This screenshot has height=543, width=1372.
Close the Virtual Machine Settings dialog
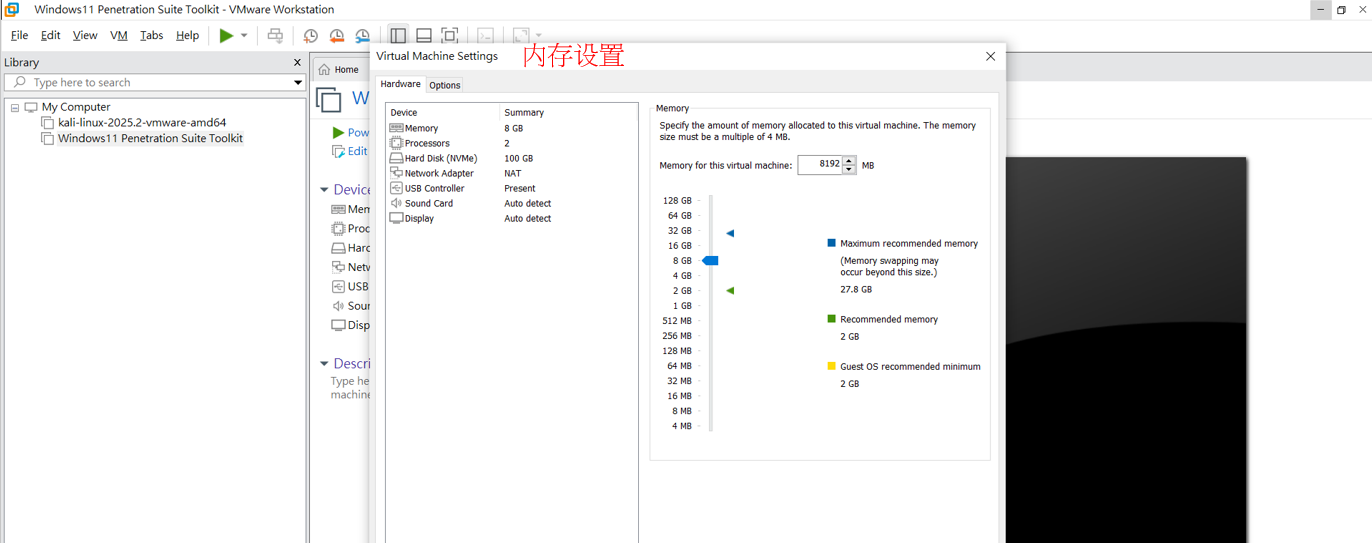point(990,56)
